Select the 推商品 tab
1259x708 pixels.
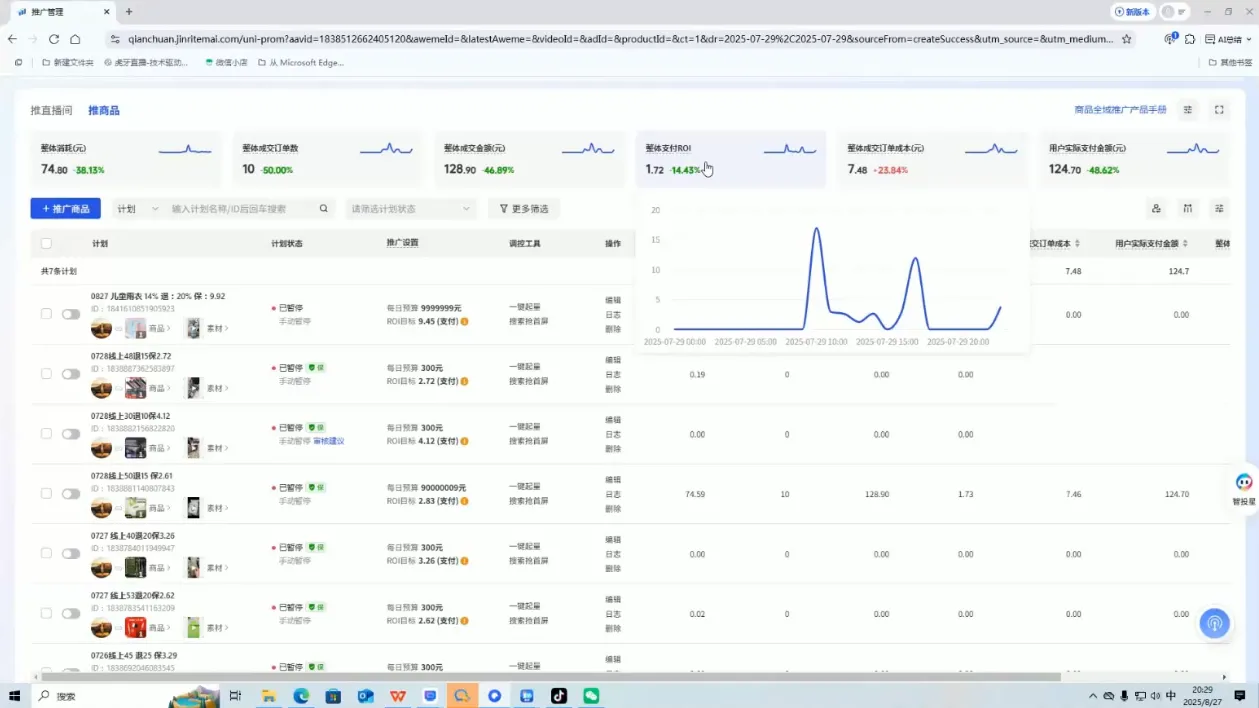103,110
